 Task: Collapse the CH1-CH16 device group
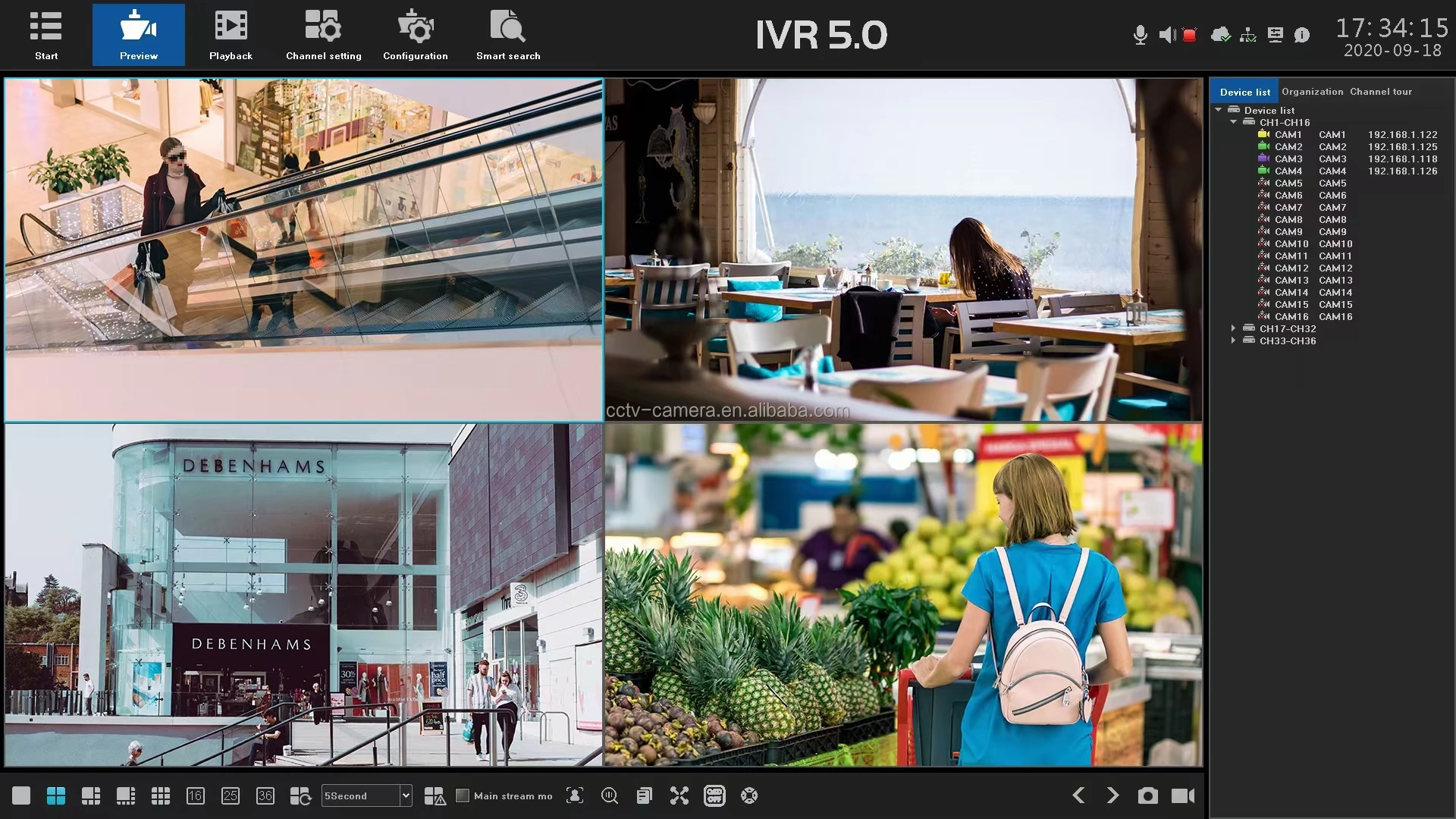click(1233, 122)
